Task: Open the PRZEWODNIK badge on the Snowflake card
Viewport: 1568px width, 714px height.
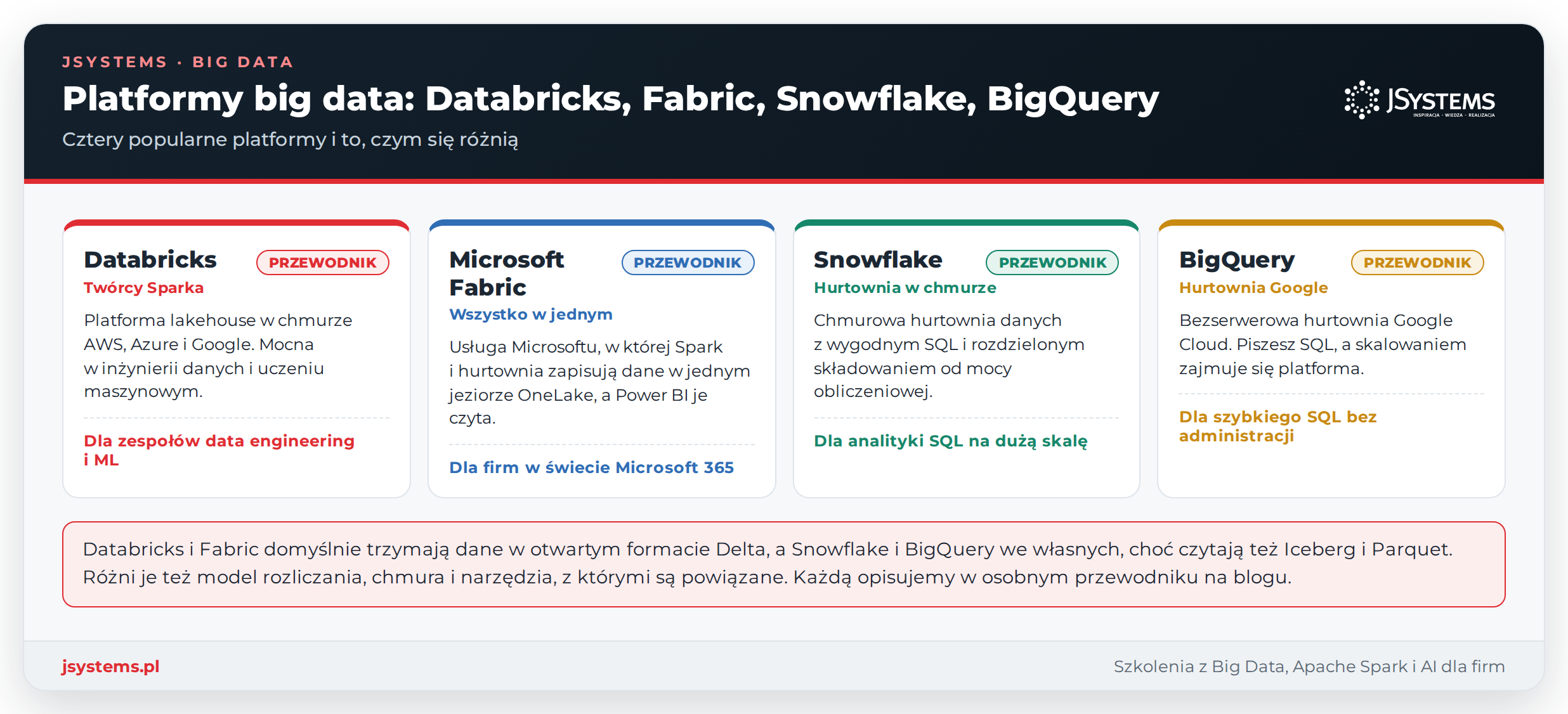Action: click(x=1052, y=263)
